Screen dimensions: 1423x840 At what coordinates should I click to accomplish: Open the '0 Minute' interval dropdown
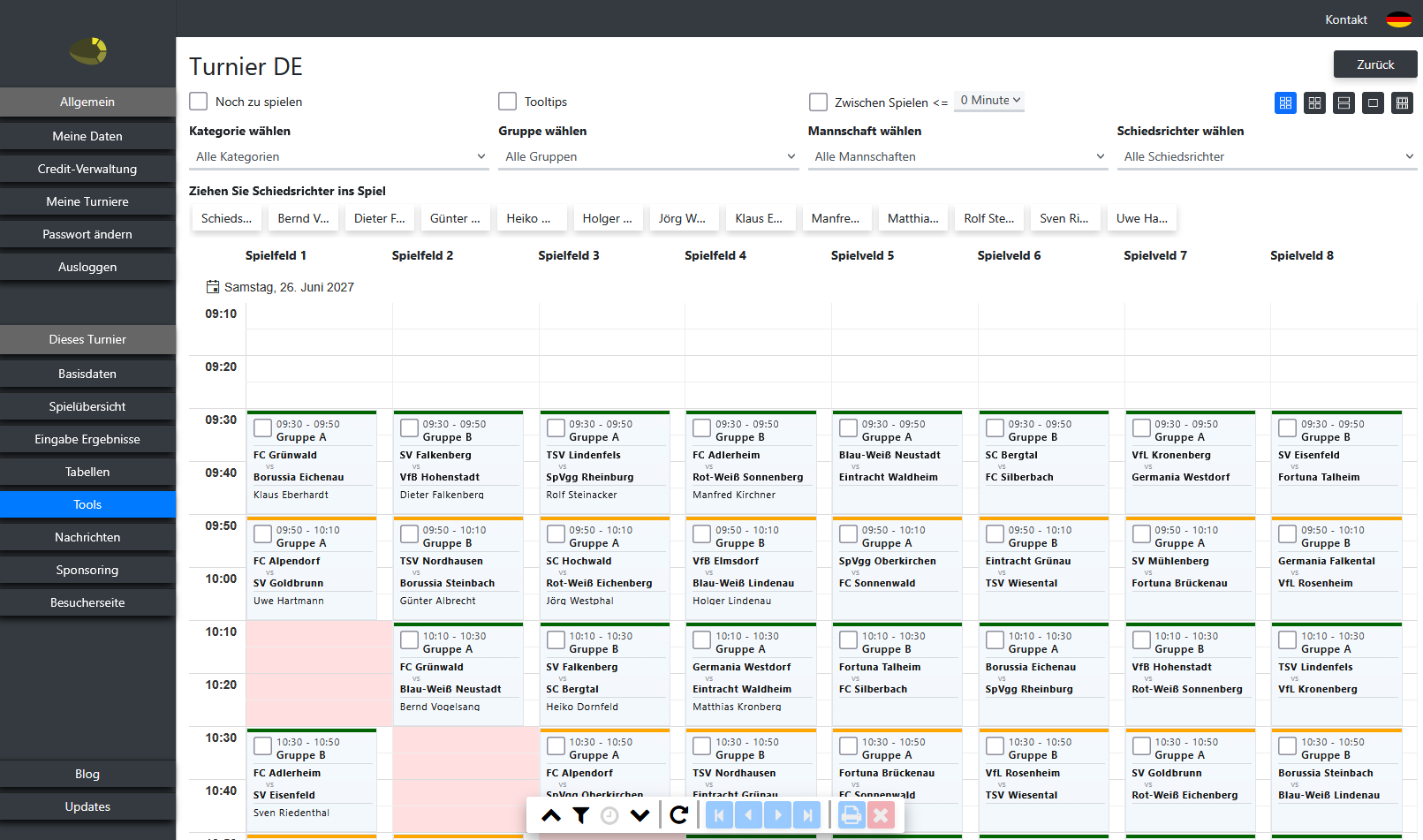tap(990, 101)
